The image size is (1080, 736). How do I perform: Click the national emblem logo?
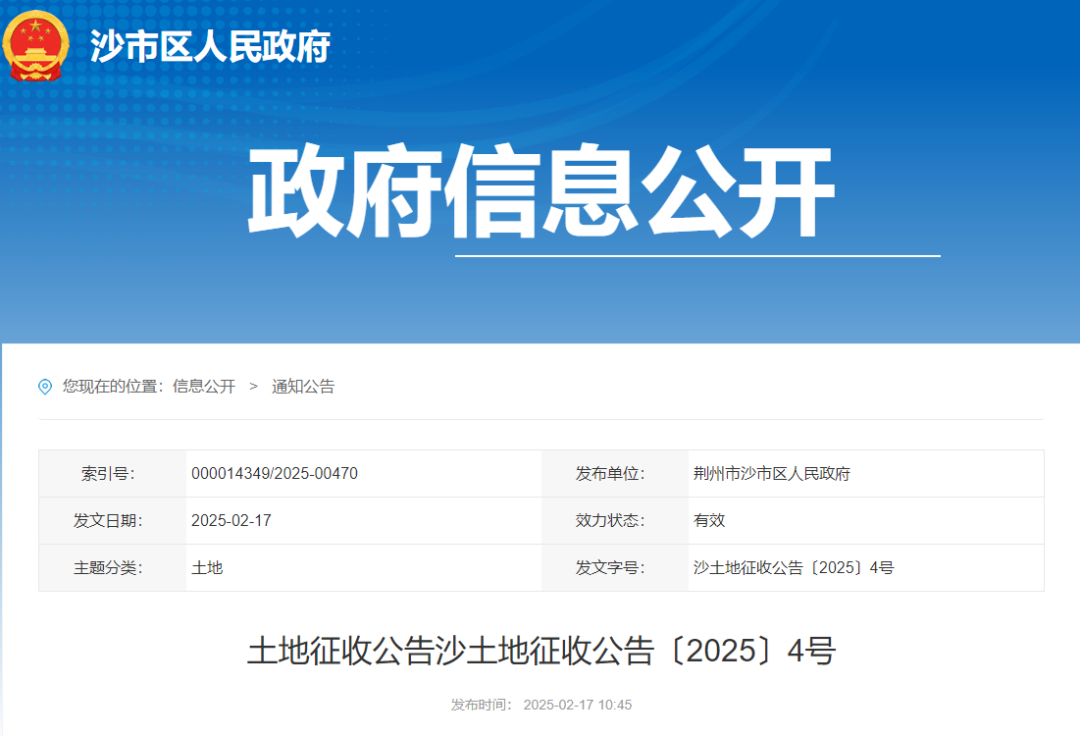[x=37, y=45]
